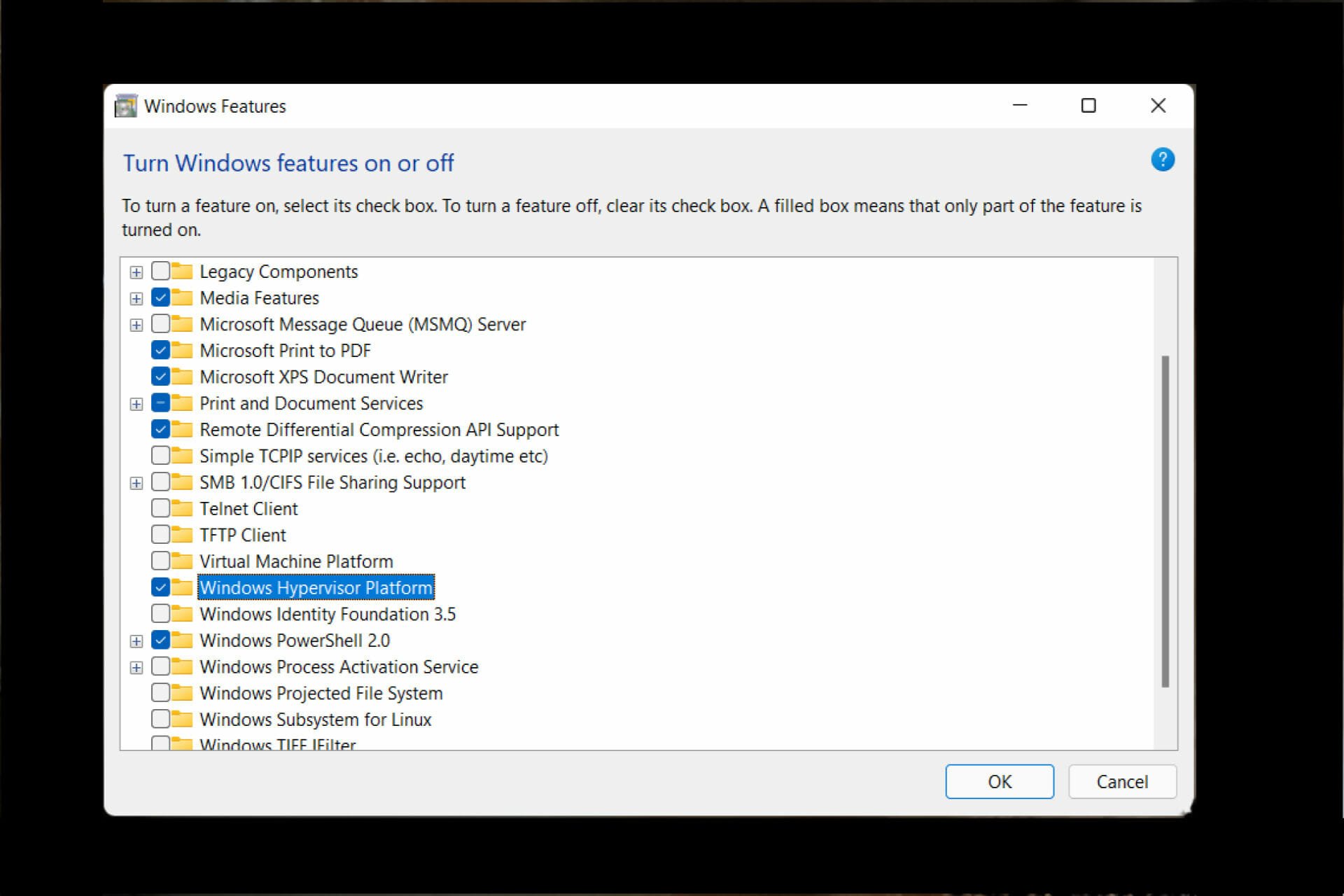Minimize the Windows Features window

click(1020, 106)
